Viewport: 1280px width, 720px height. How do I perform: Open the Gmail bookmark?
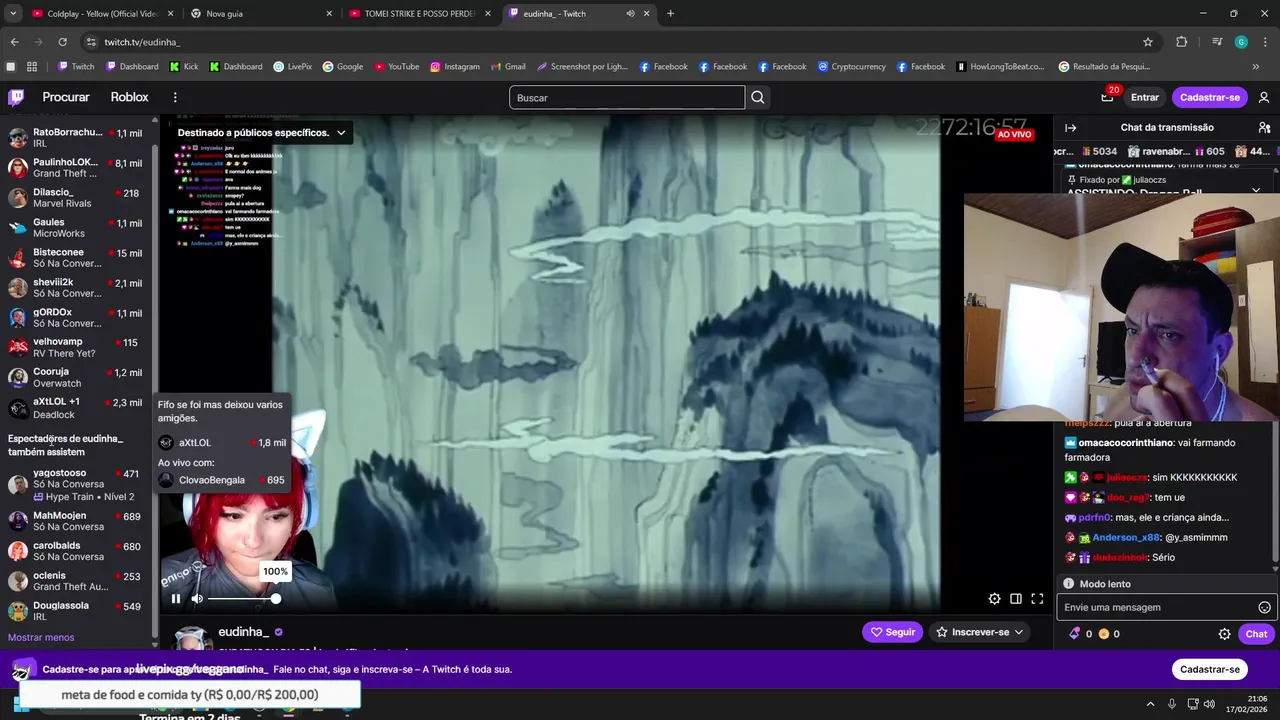(x=508, y=67)
